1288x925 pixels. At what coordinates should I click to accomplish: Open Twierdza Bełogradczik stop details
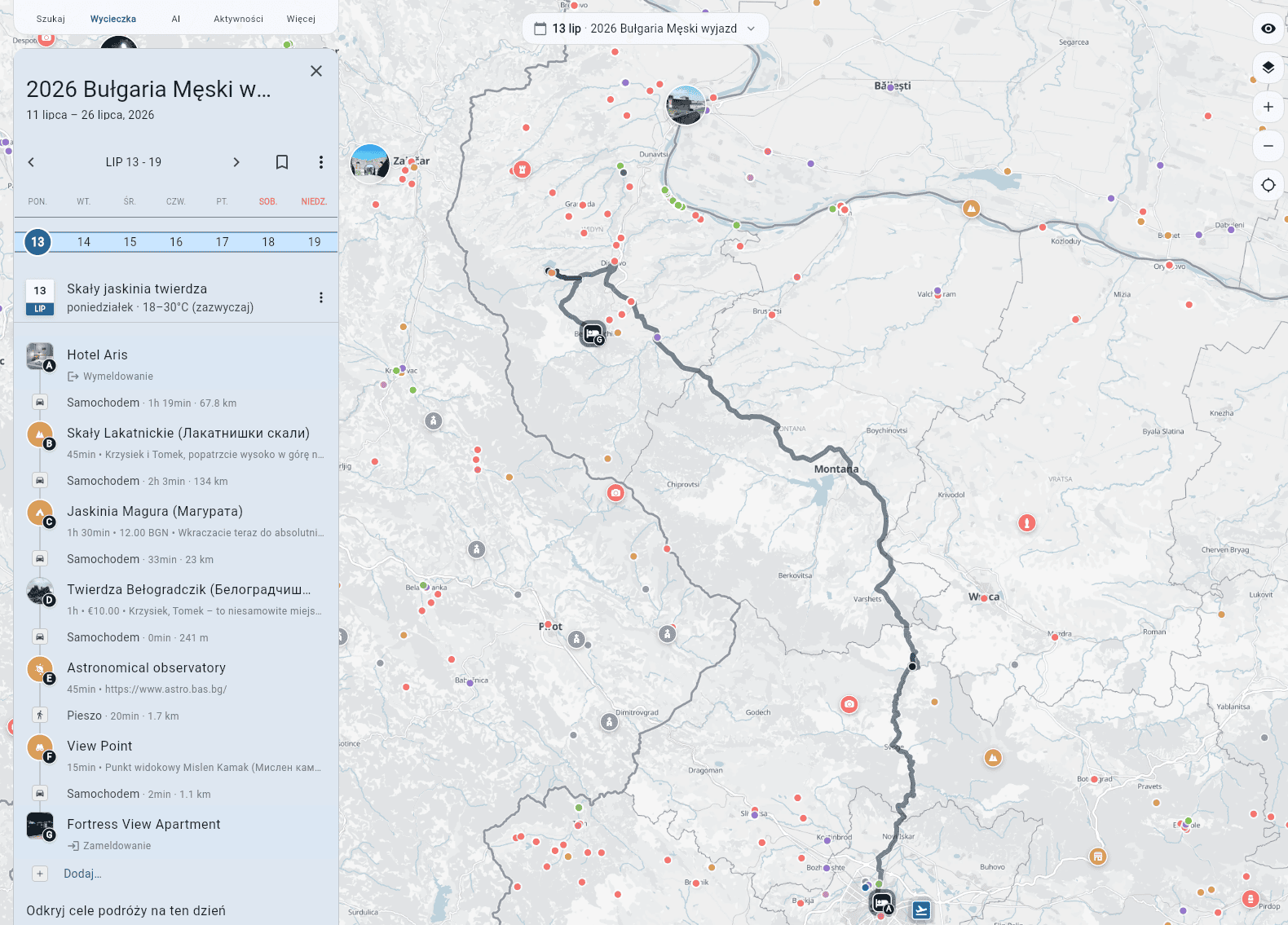[176, 599]
